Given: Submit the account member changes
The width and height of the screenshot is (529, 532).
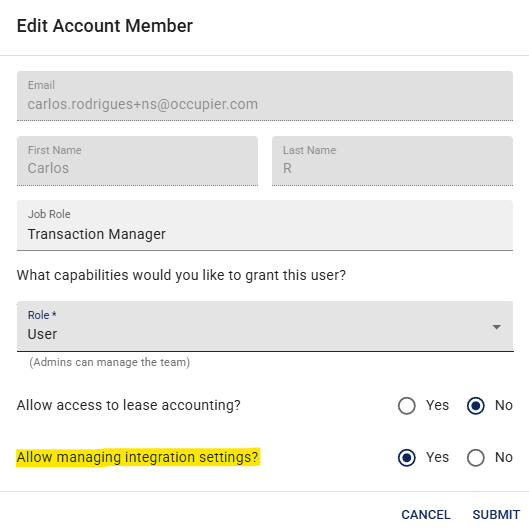Looking at the screenshot, I should (496, 515).
